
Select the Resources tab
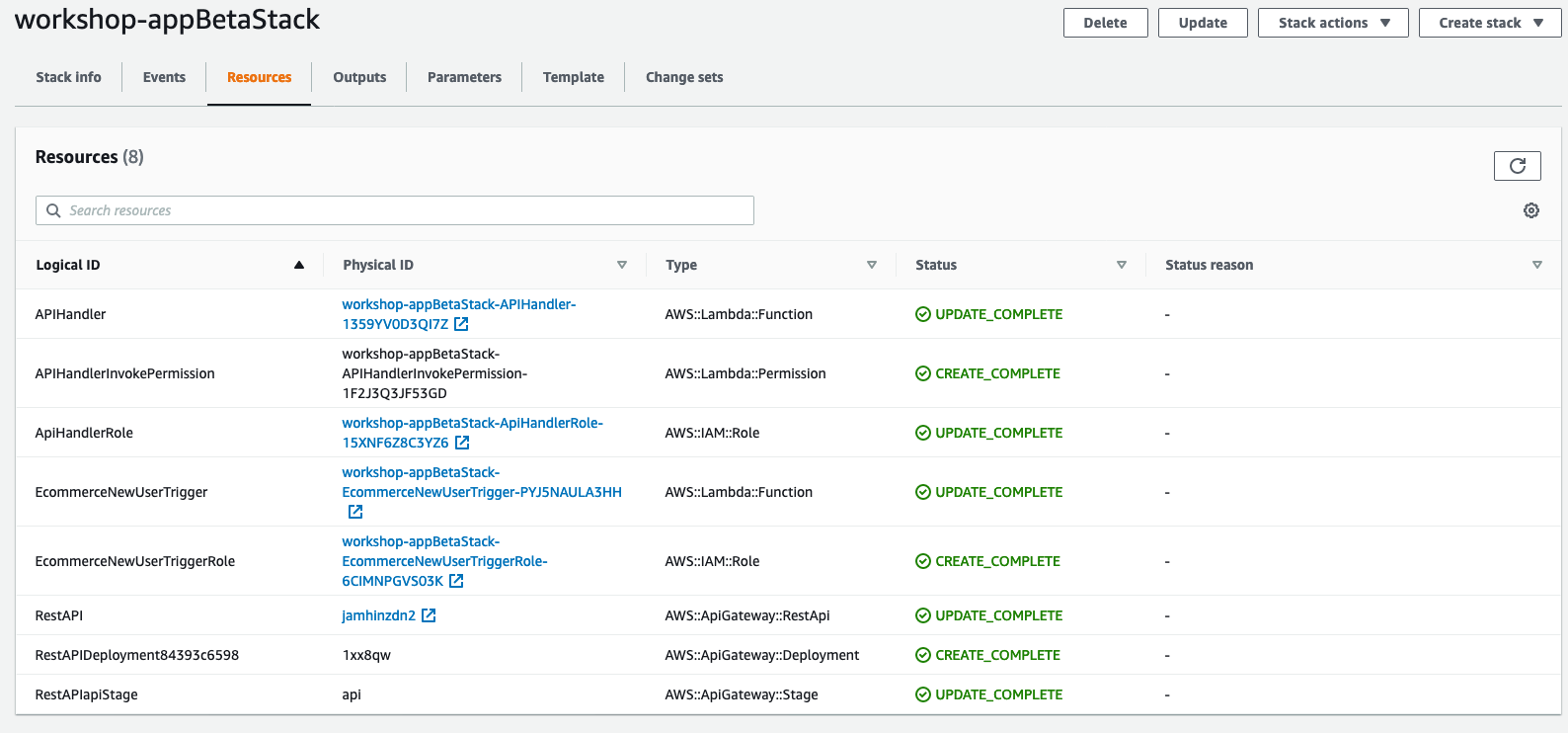point(259,77)
